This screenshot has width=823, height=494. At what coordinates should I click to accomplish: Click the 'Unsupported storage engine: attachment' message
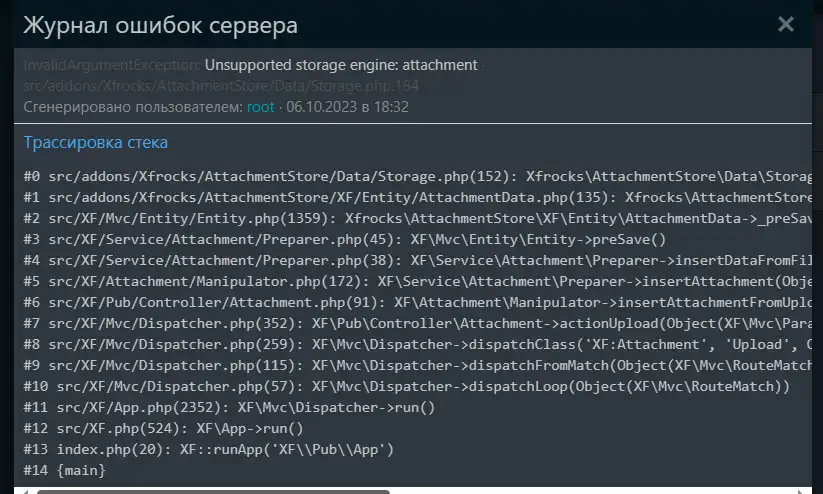tap(341, 65)
